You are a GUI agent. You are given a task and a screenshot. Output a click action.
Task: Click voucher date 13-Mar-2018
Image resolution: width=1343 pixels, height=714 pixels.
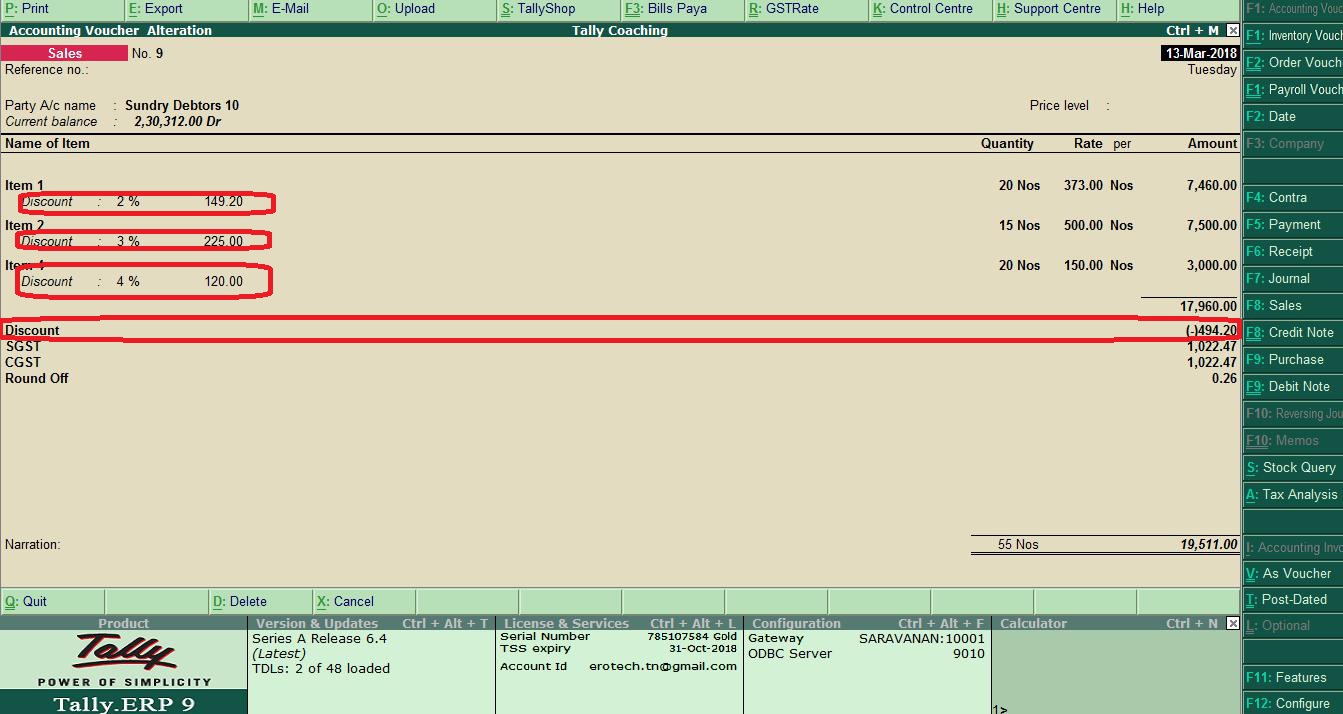click(x=1200, y=53)
